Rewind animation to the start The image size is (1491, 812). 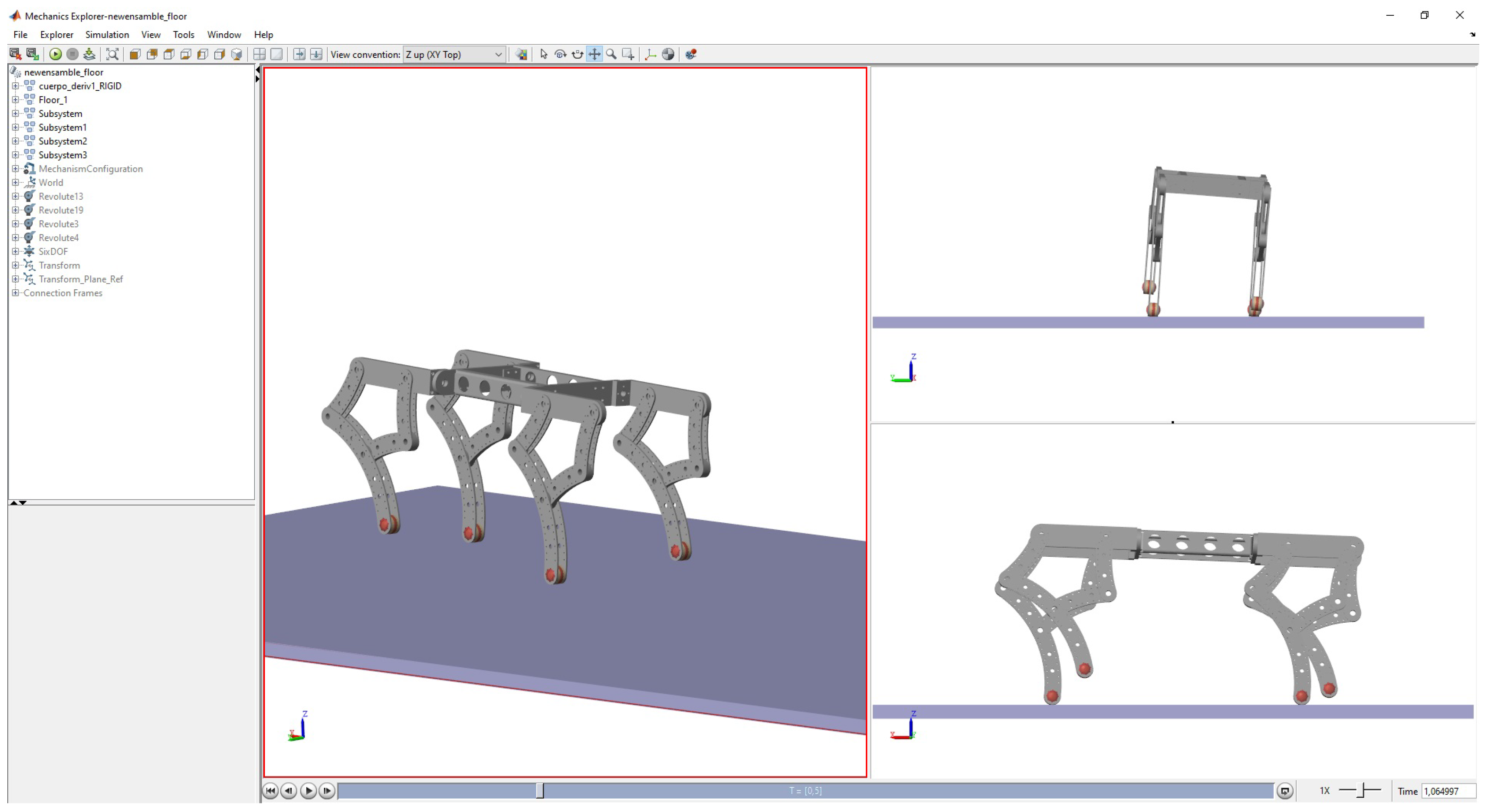[270, 791]
